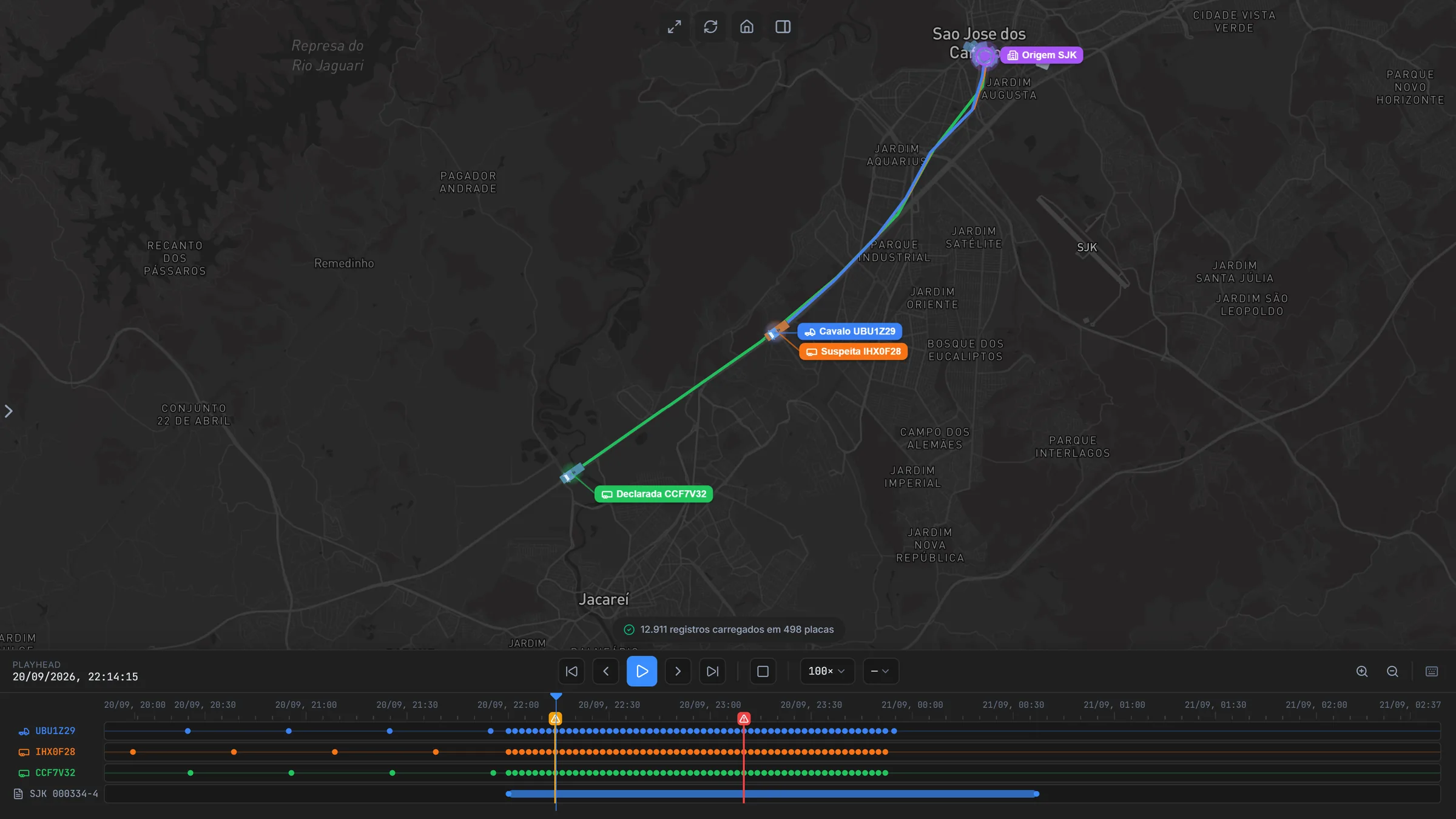Toggle the side panel layout icon
The height and width of the screenshot is (819, 1456).
pyautogui.click(x=783, y=27)
